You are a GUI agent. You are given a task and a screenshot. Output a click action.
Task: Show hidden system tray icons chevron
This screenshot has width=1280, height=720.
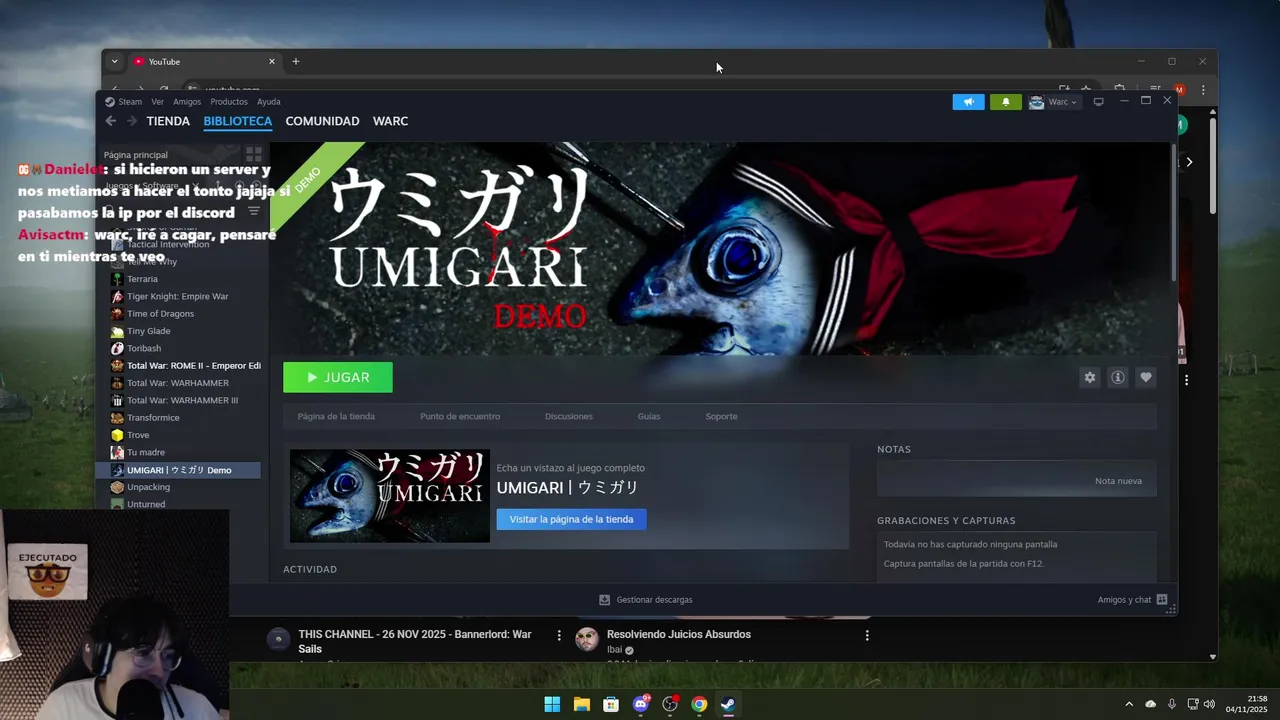click(x=1129, y=704)
